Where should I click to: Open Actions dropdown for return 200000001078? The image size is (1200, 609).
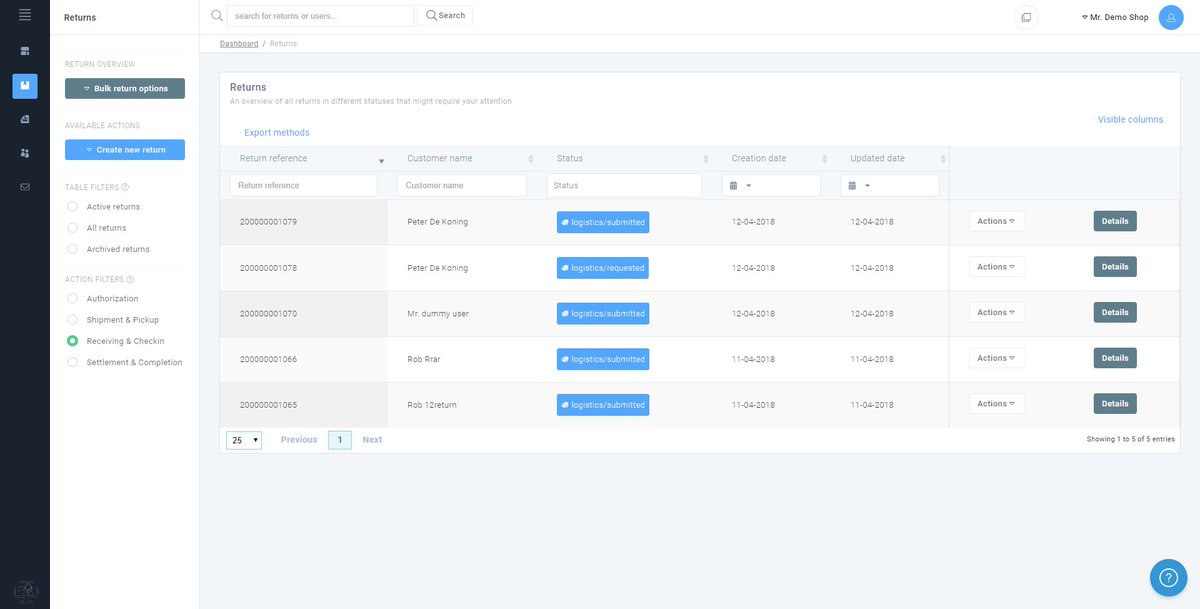point(997,267)
